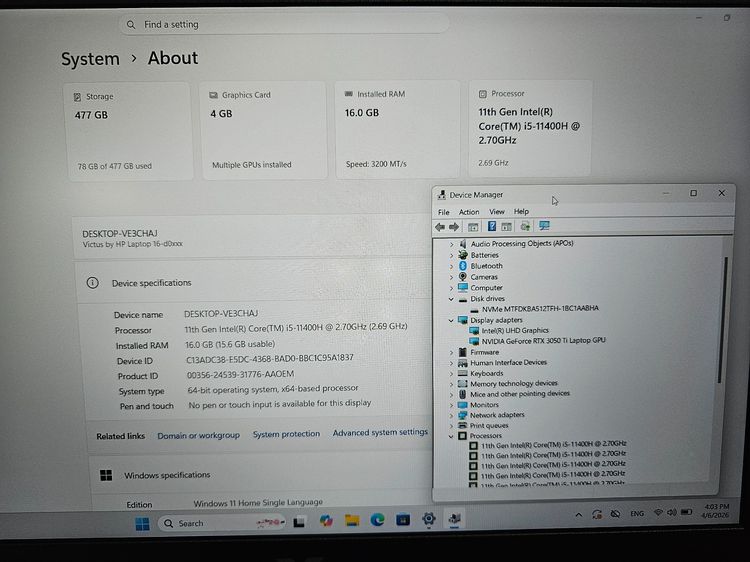Image resolution: width=750 pixels, height=562 pixels.
Task: Click the Device Manager toolbar icon with green arrow
Action: 525,226
